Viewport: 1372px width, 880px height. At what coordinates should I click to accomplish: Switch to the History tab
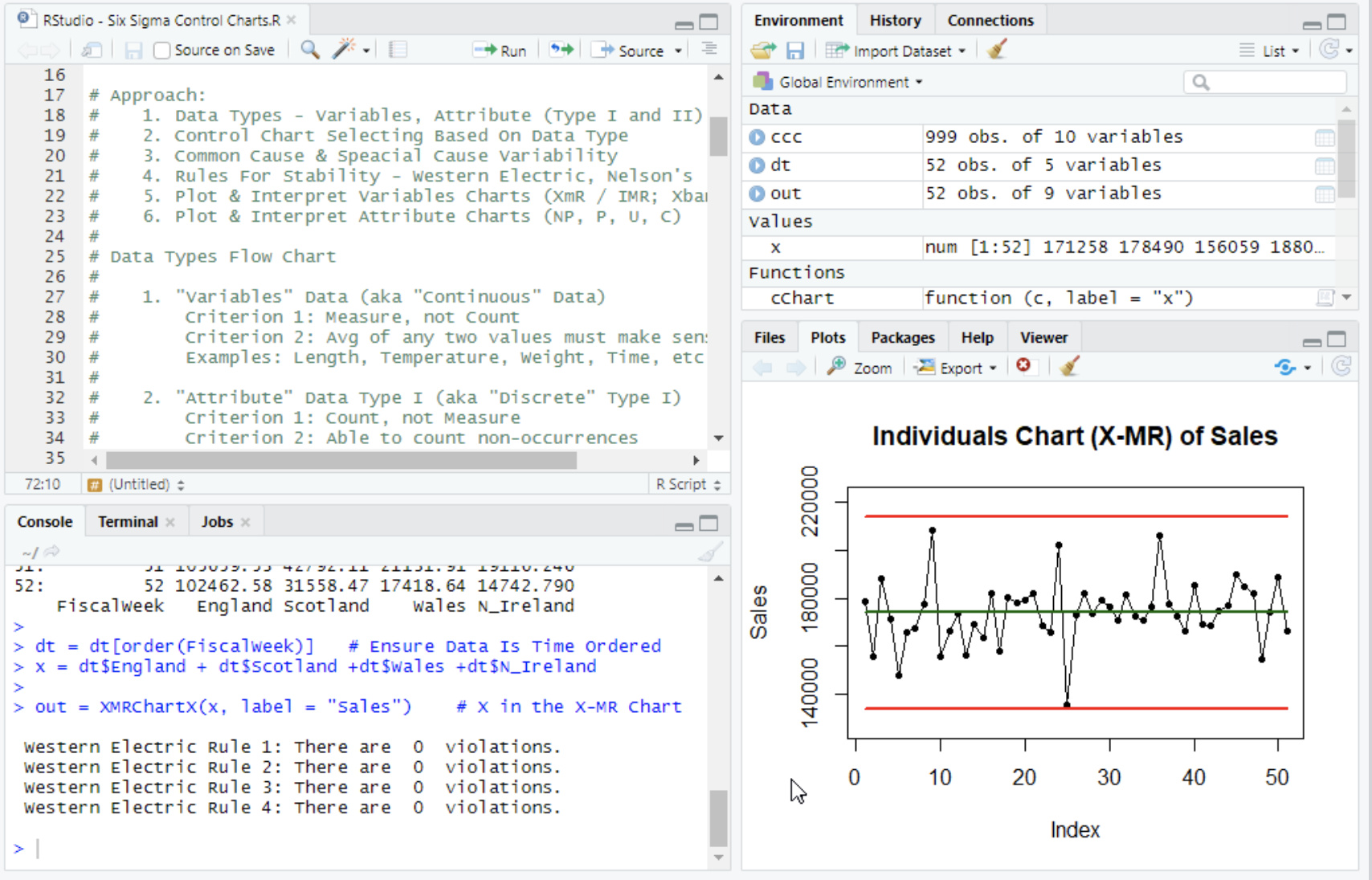click(895, 20)
